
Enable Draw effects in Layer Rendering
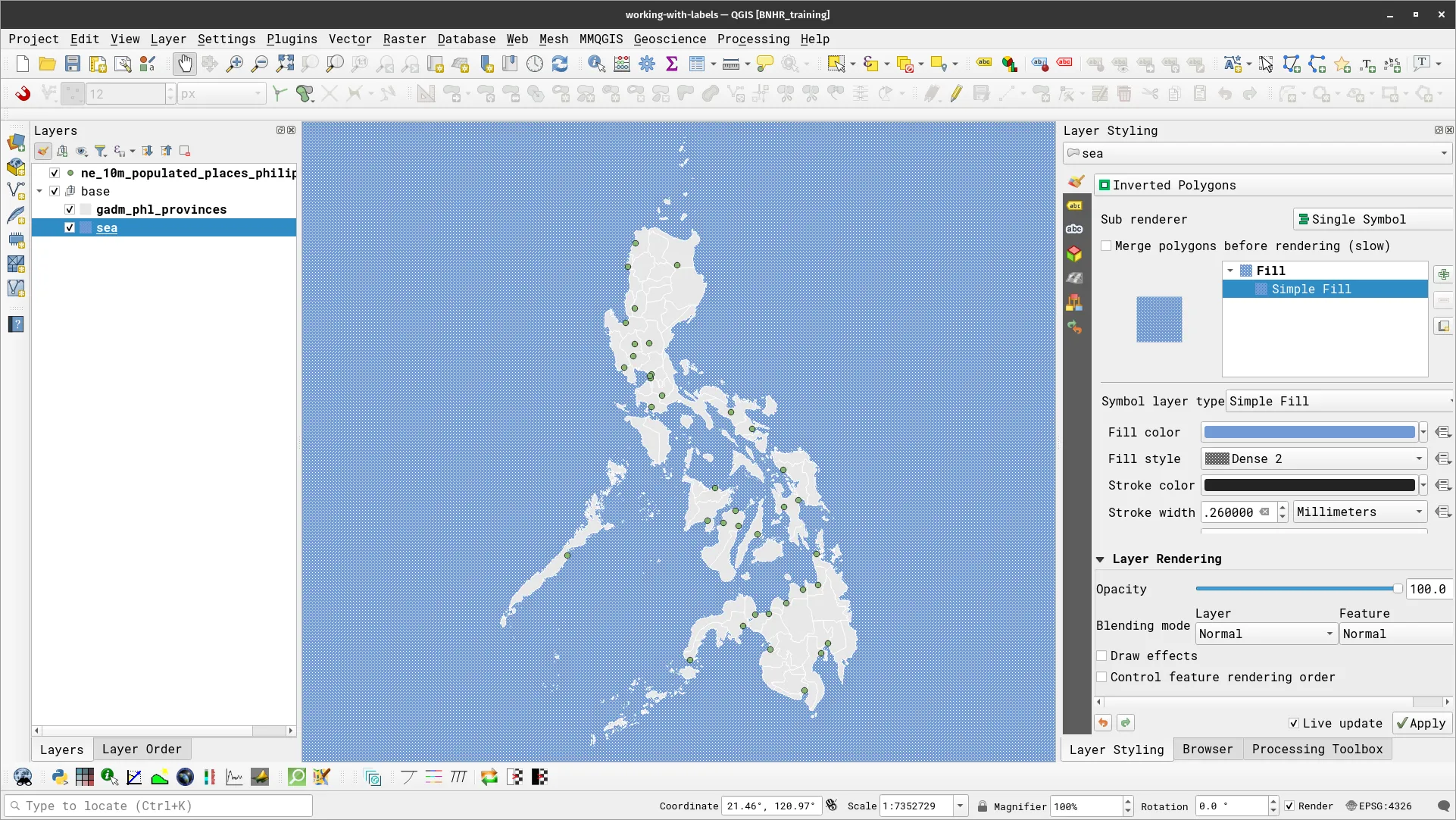[1103, 656]
